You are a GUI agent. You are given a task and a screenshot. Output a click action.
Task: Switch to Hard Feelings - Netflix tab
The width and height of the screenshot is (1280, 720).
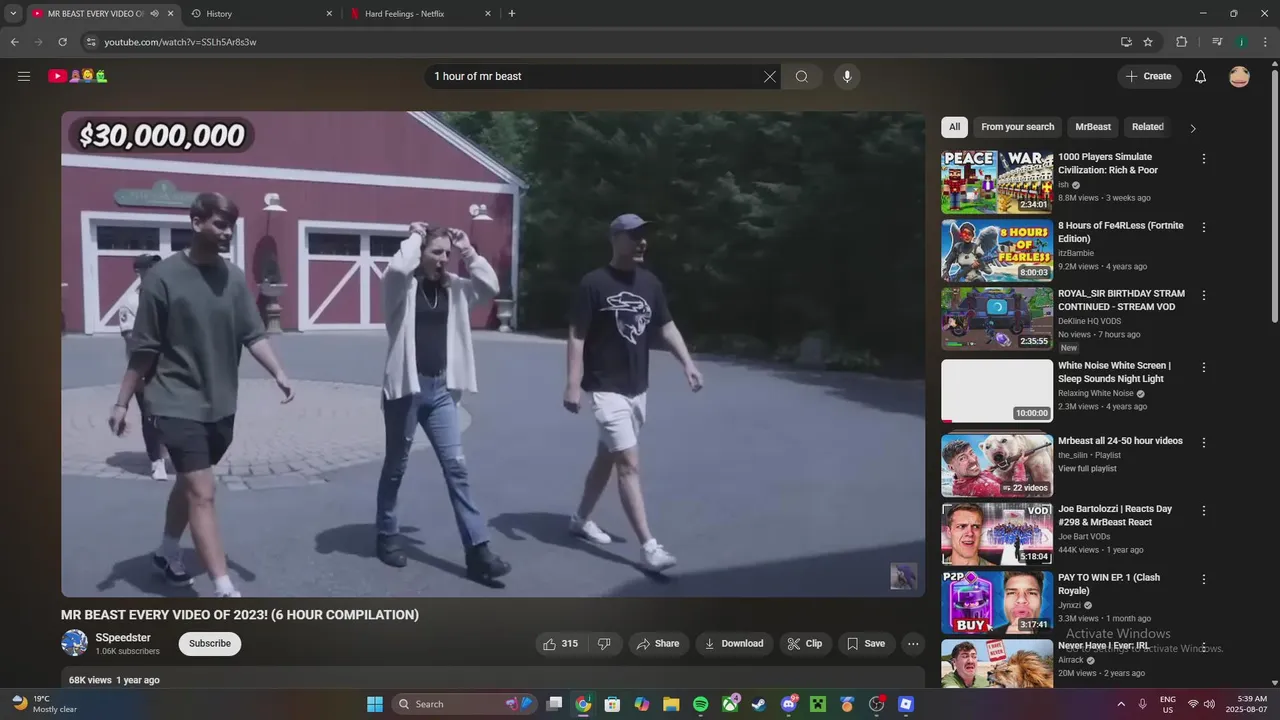click(x=422, y=14)
